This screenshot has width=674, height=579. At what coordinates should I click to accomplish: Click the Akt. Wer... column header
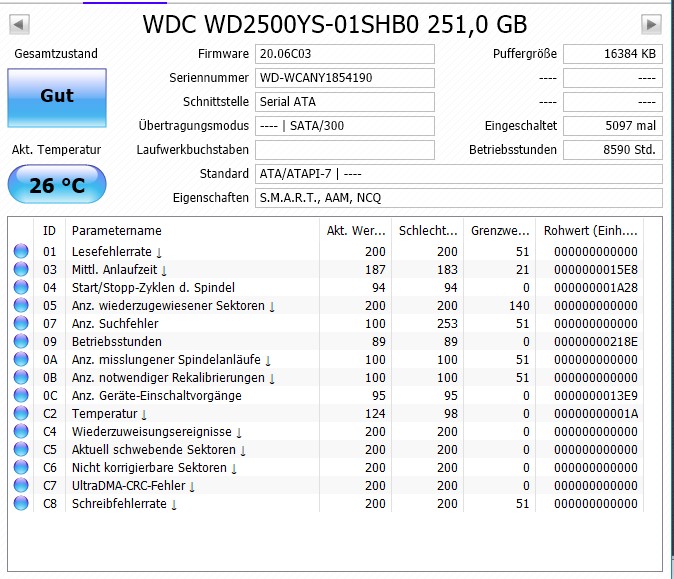coord(355,231)
